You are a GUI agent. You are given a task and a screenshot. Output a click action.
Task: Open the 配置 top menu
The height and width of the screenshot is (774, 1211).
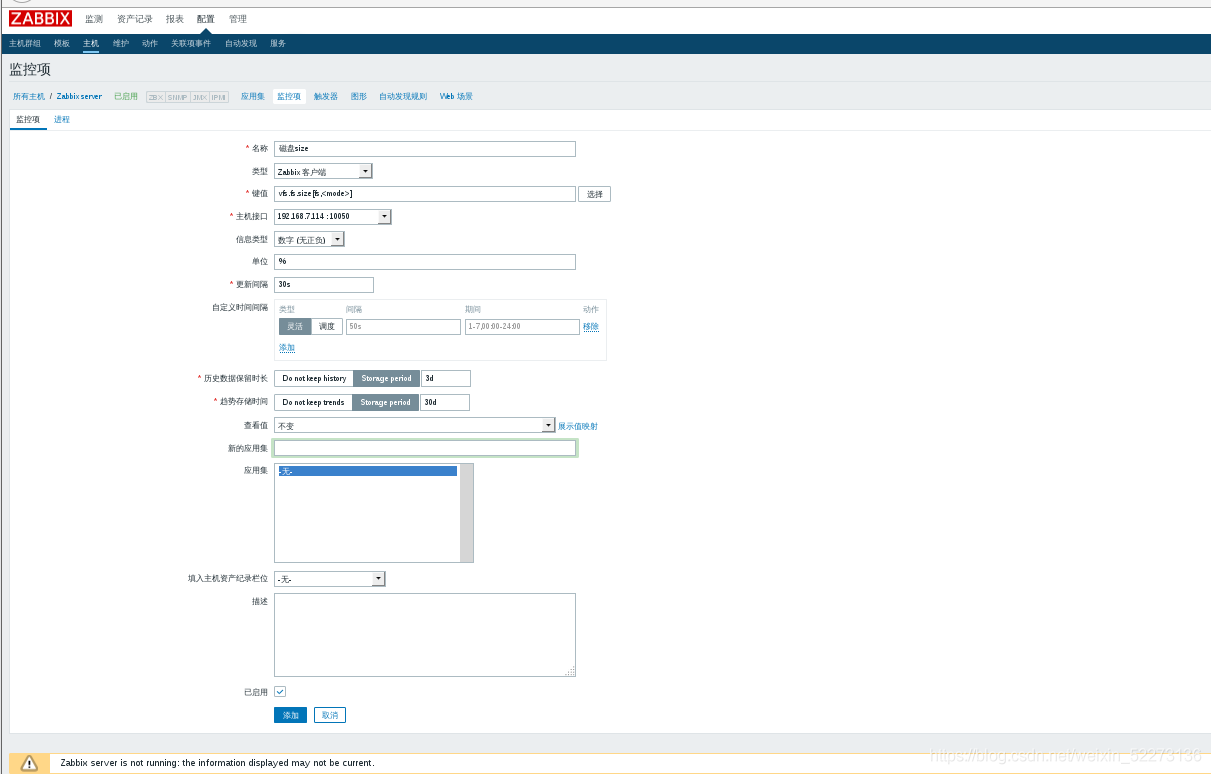206,19
